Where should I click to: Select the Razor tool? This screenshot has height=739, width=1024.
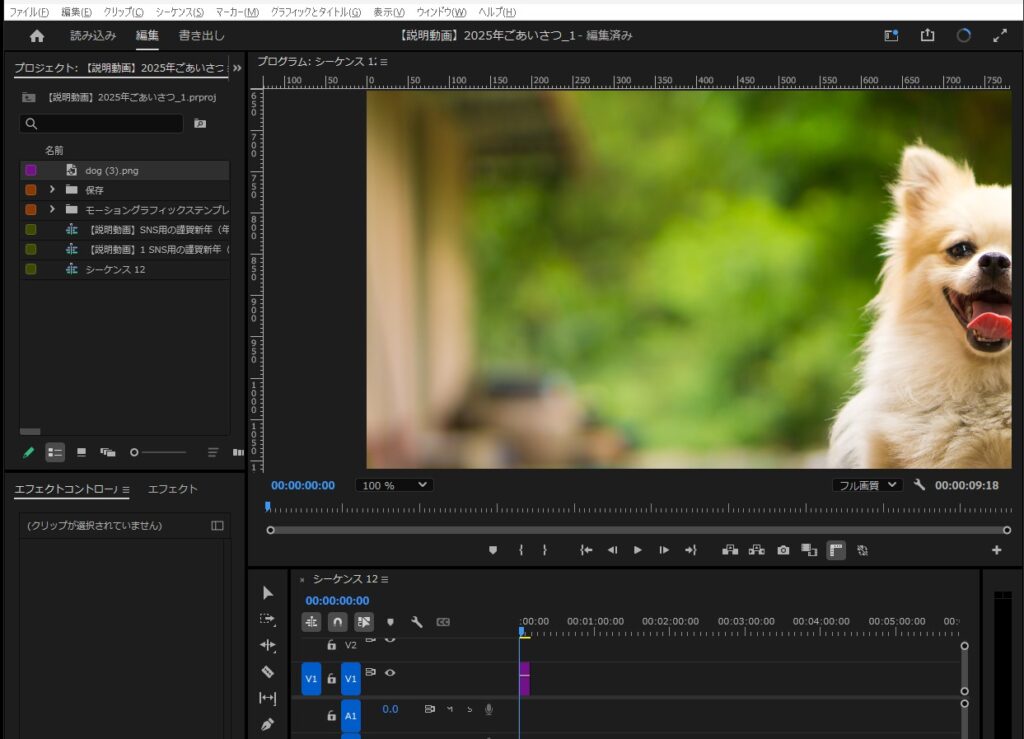pos(268,672)
